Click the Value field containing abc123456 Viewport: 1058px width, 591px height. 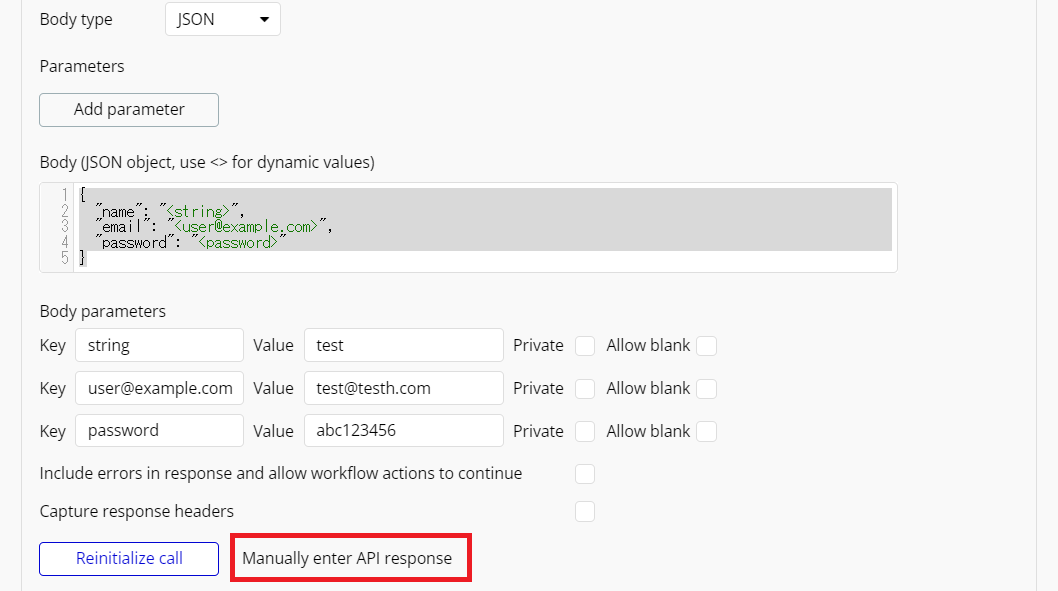403,431
